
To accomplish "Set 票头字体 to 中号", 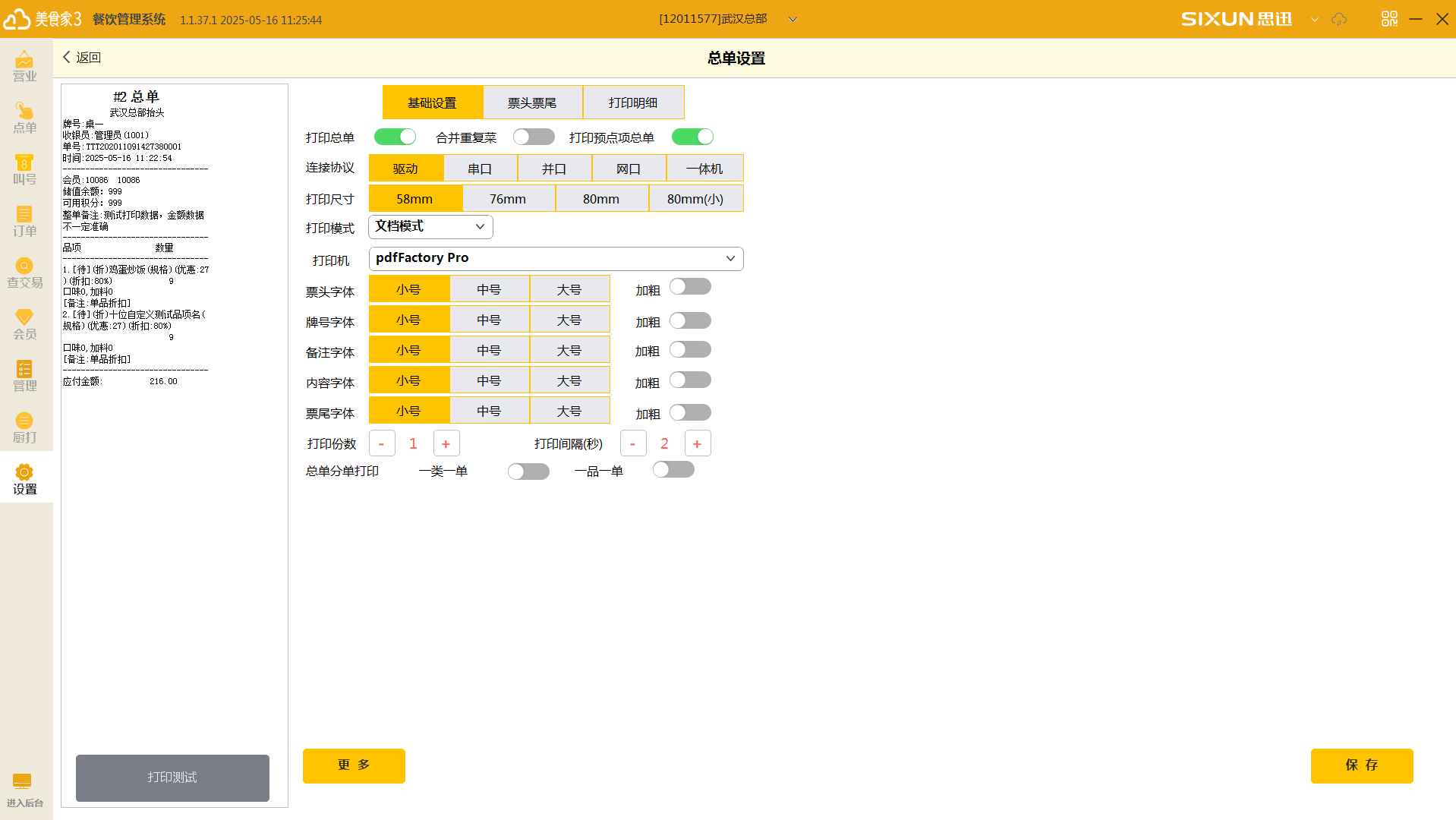I will tap(490, 289).
